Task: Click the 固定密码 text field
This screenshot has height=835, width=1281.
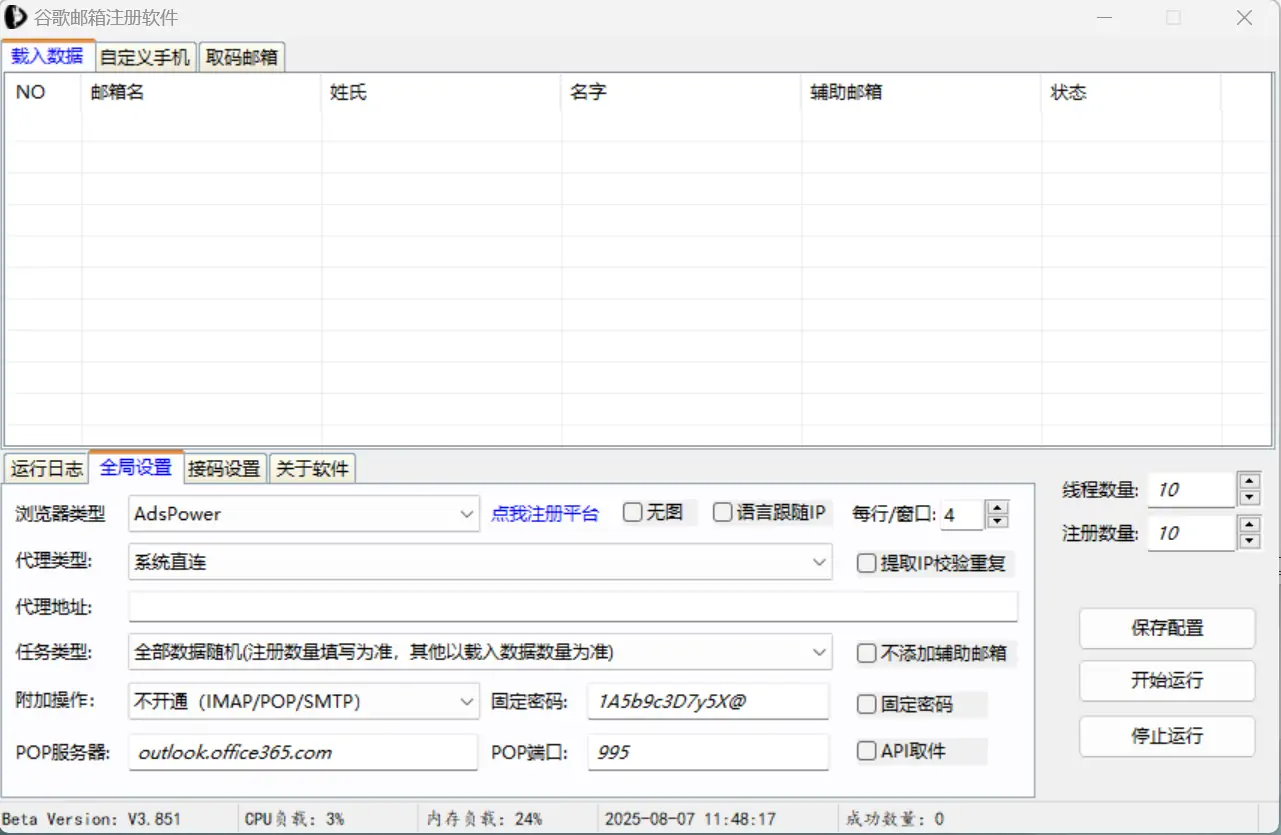Action: [x=708, y=701]
